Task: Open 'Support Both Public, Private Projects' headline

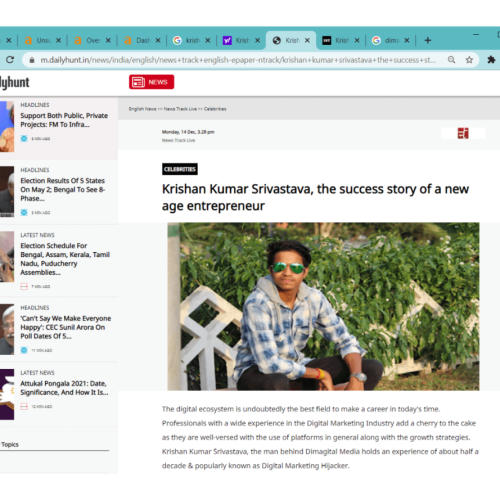Action: [64, 120]
